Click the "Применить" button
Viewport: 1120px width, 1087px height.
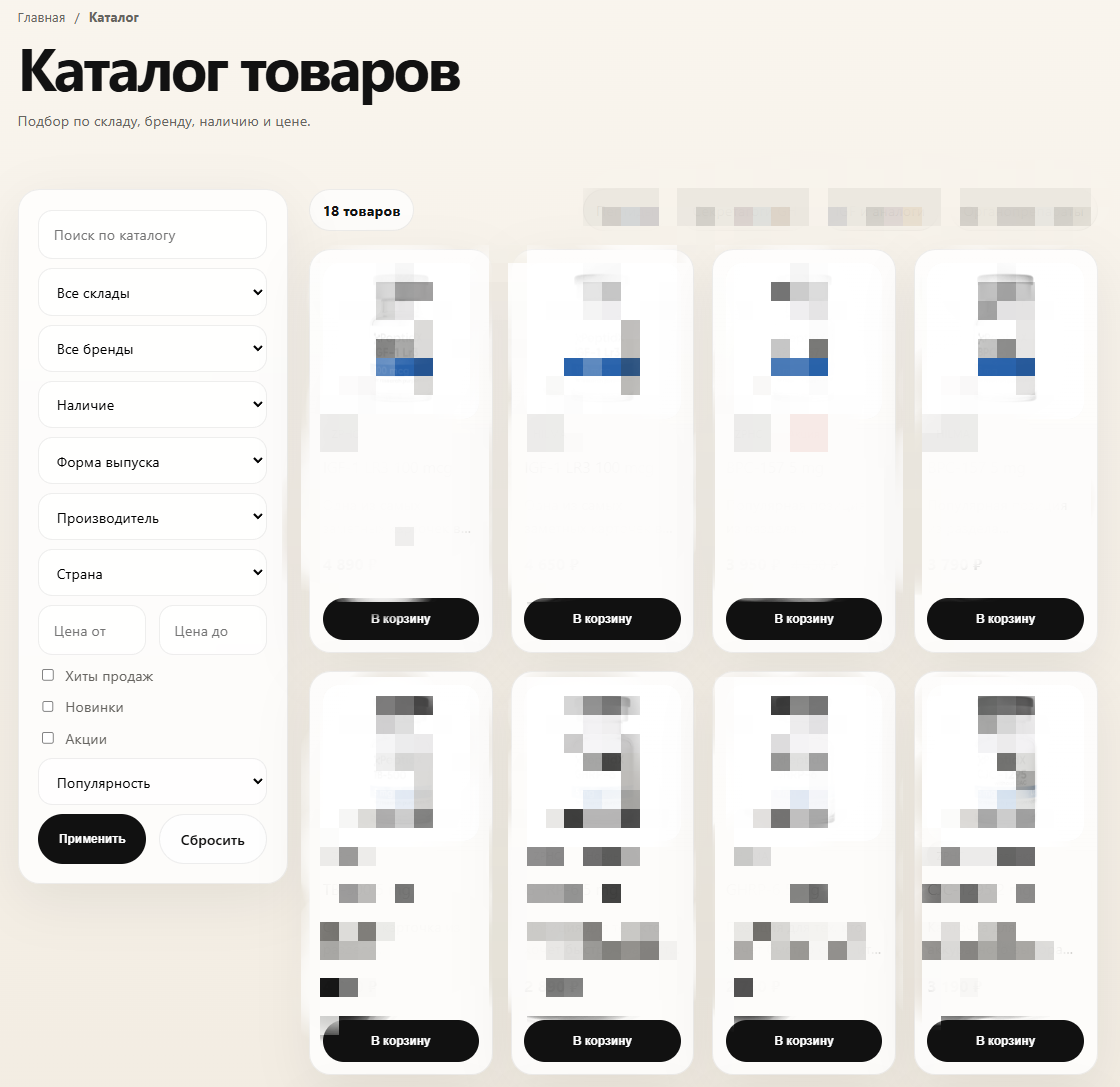click(91, 839)
